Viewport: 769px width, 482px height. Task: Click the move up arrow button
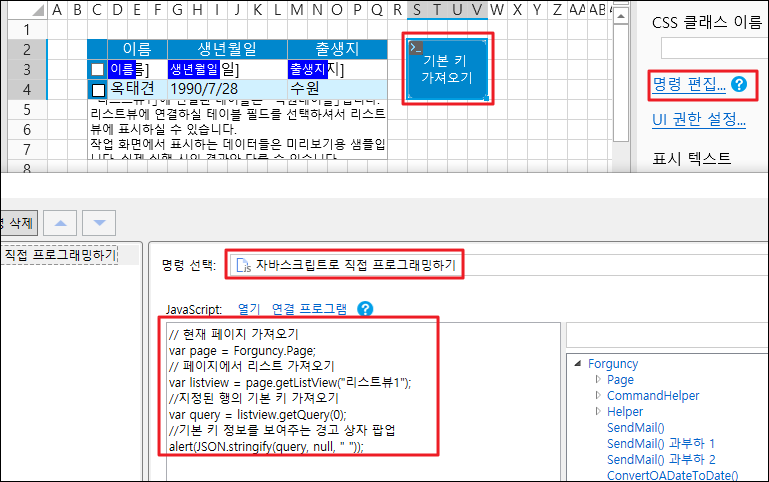pos(61,222)
